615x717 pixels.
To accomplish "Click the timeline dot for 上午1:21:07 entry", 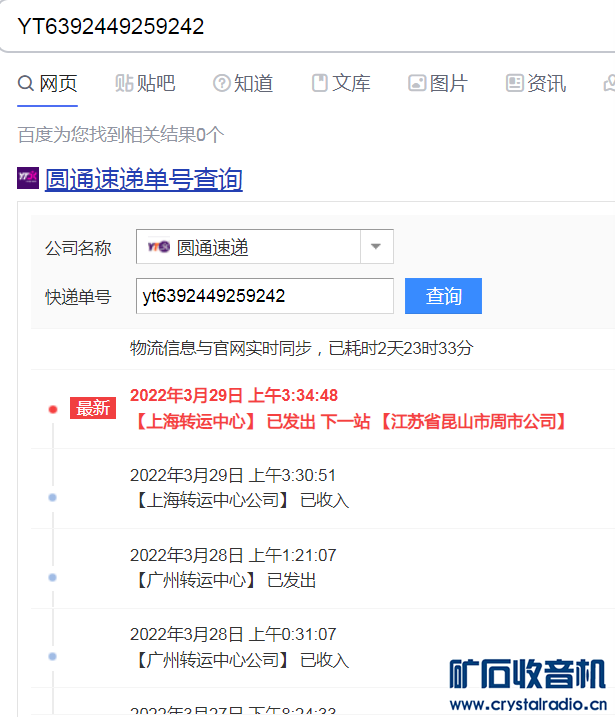I will (x=53, y=578).
